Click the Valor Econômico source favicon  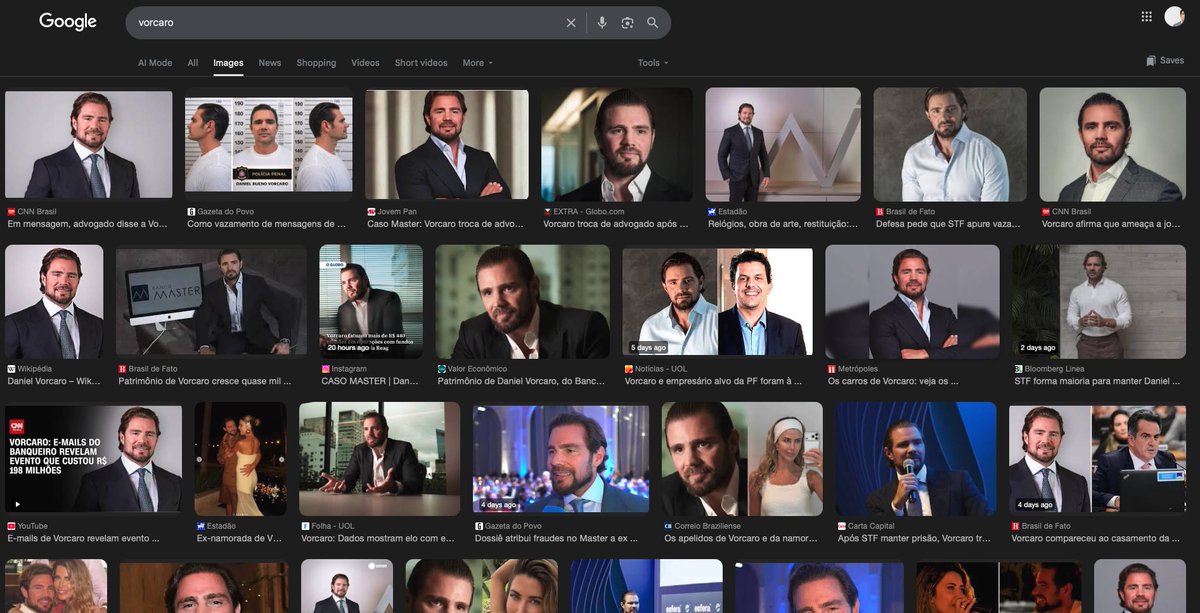point(441,369)
